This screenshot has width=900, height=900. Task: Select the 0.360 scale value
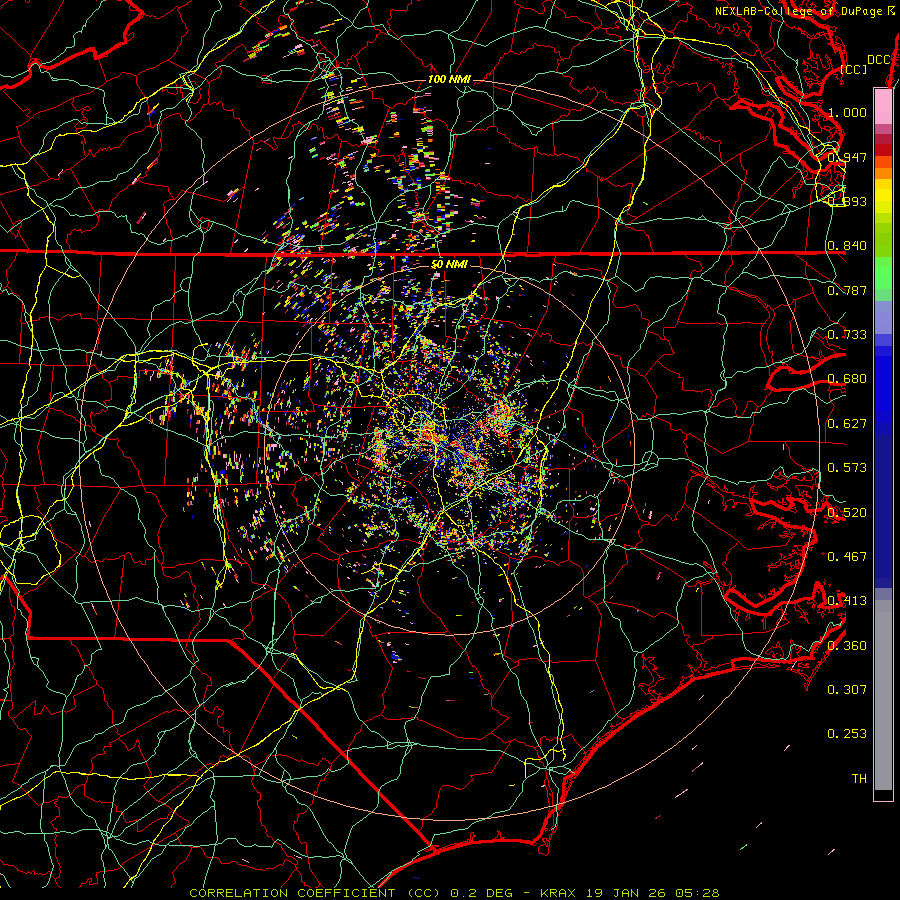(847, 646)
